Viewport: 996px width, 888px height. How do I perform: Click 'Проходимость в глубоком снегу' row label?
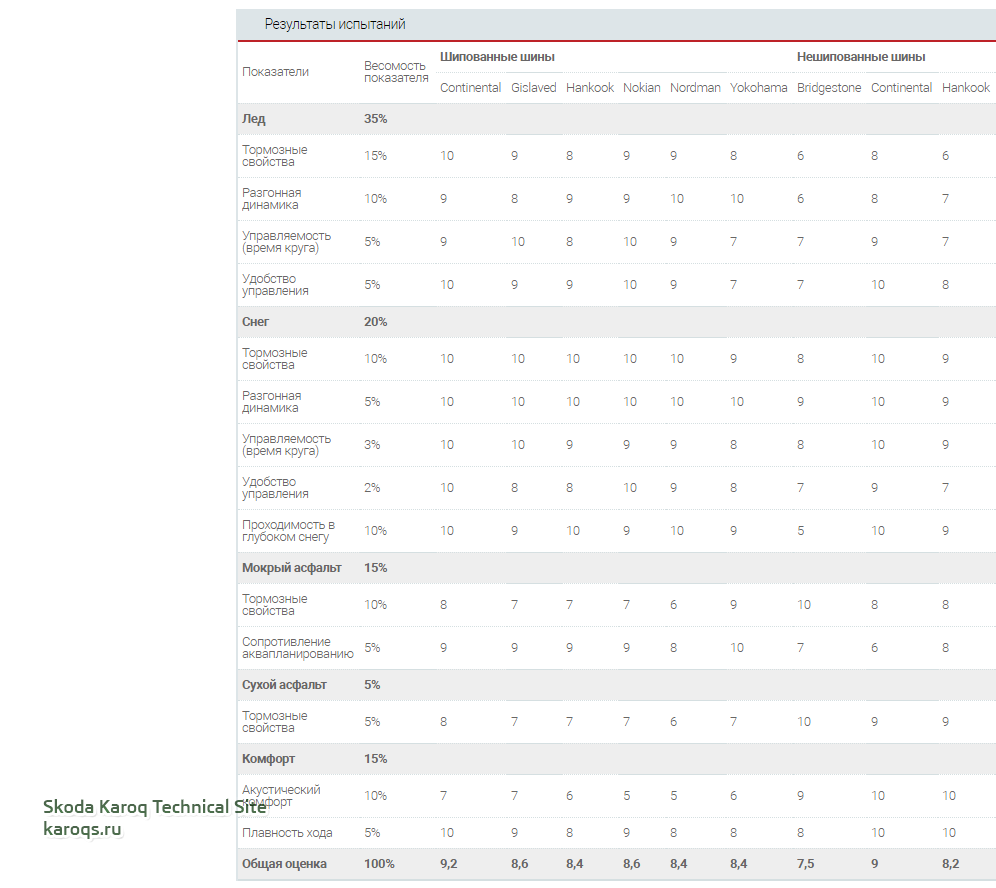tap(288, 531)
